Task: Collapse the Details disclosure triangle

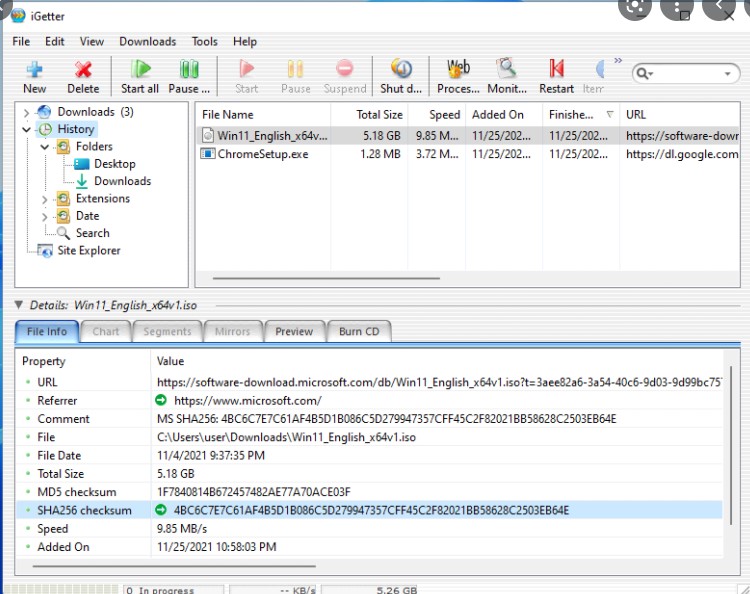Action: coord(19,305)
